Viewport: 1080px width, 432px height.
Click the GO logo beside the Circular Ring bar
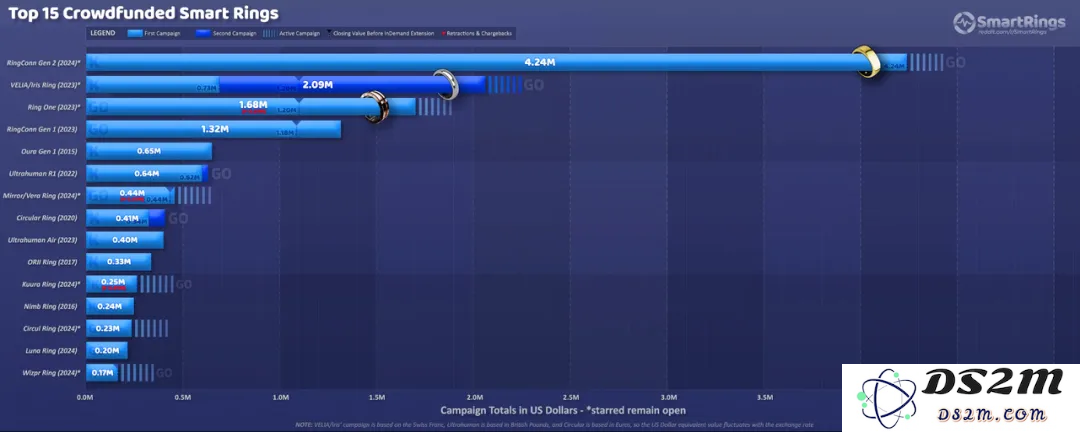178,218
